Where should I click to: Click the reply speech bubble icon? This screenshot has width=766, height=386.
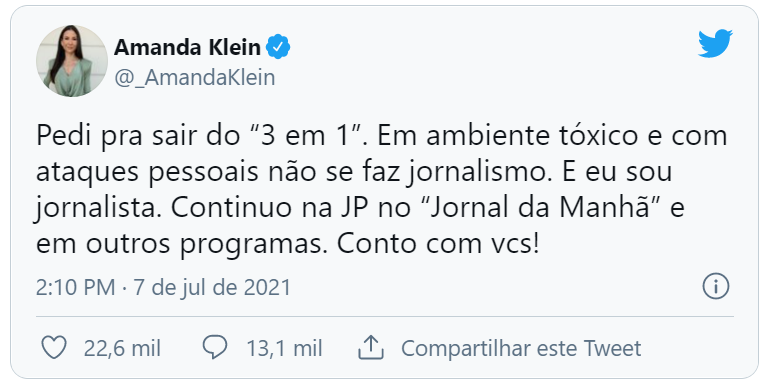tap(215, 347)
